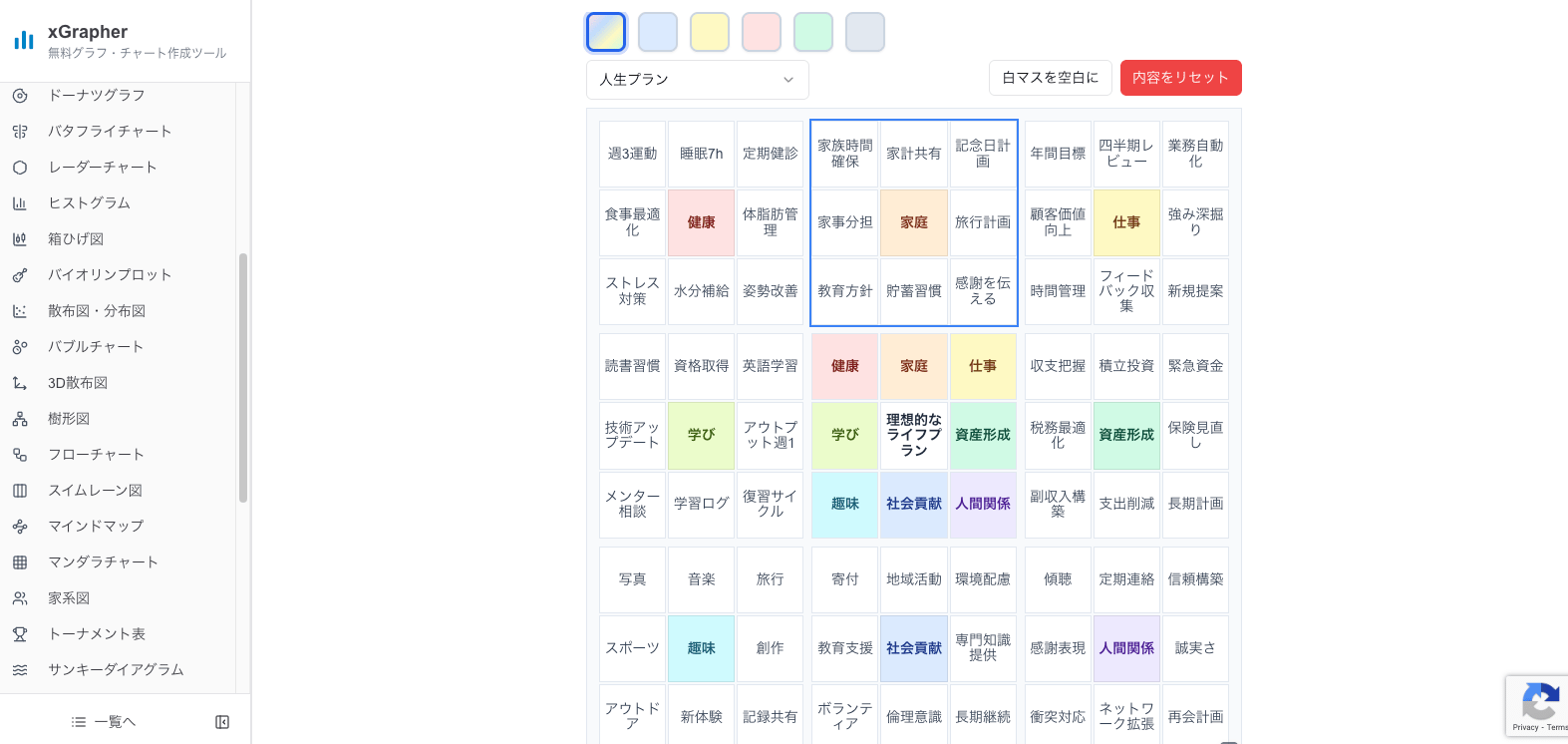Collapse the sidebar with panel icon
The image size is (1568, 744).
[x=222, y=722]
